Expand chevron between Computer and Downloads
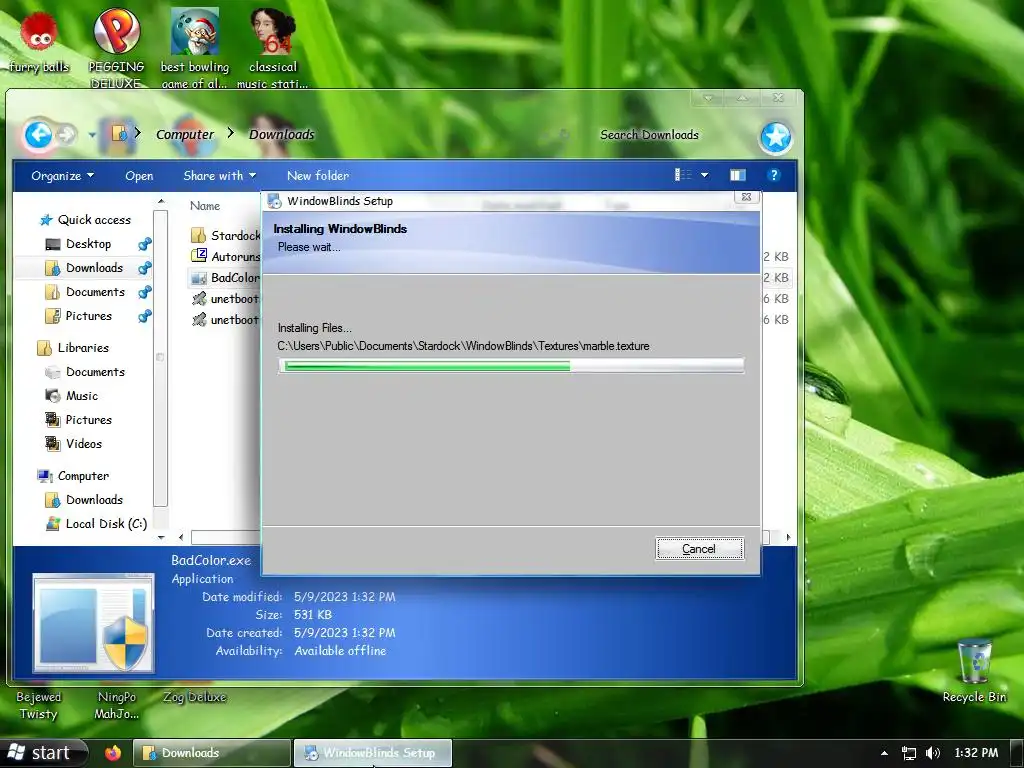The image size is (1024, 768). 231,133
